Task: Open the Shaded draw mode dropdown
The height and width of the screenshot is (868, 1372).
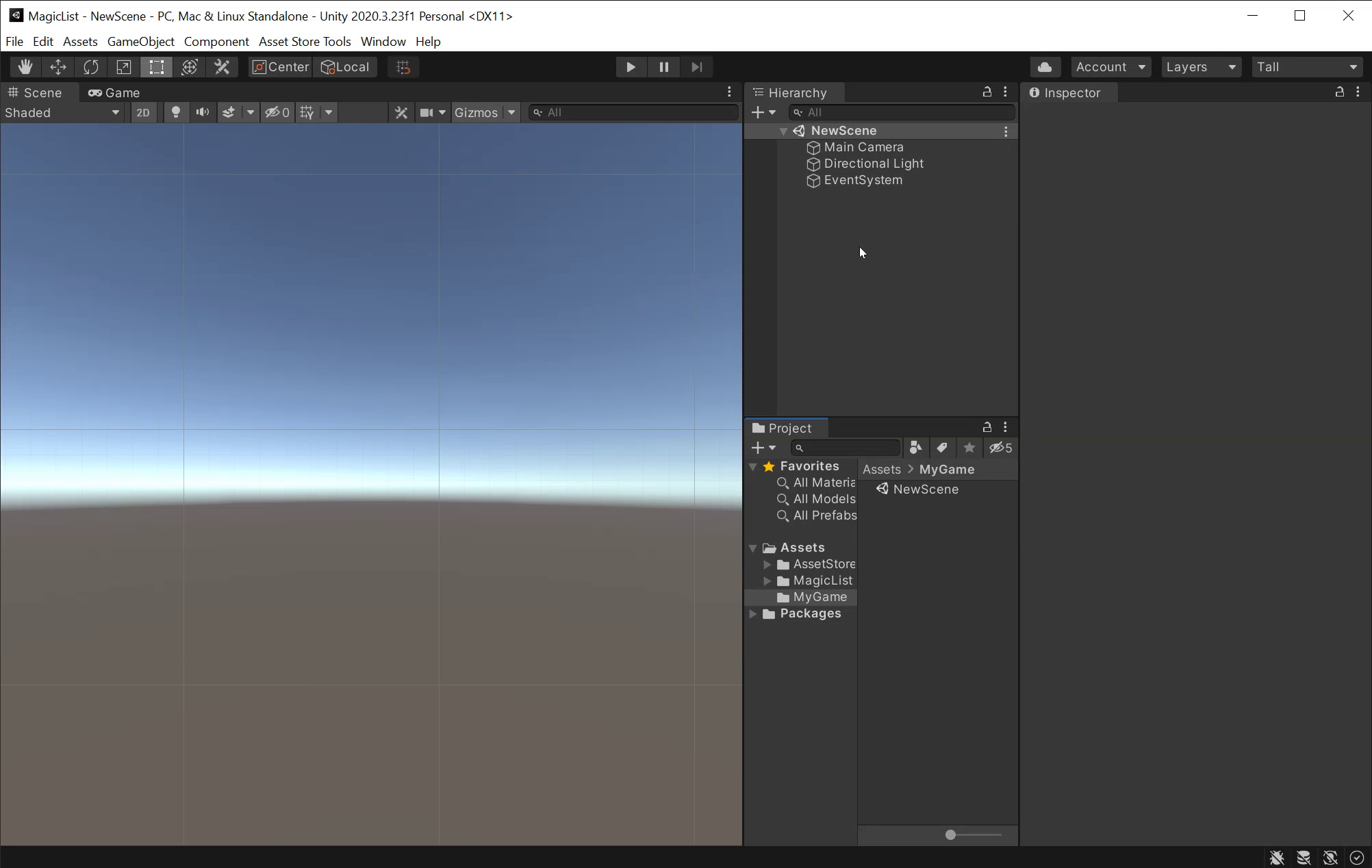Action: (63, 112)
